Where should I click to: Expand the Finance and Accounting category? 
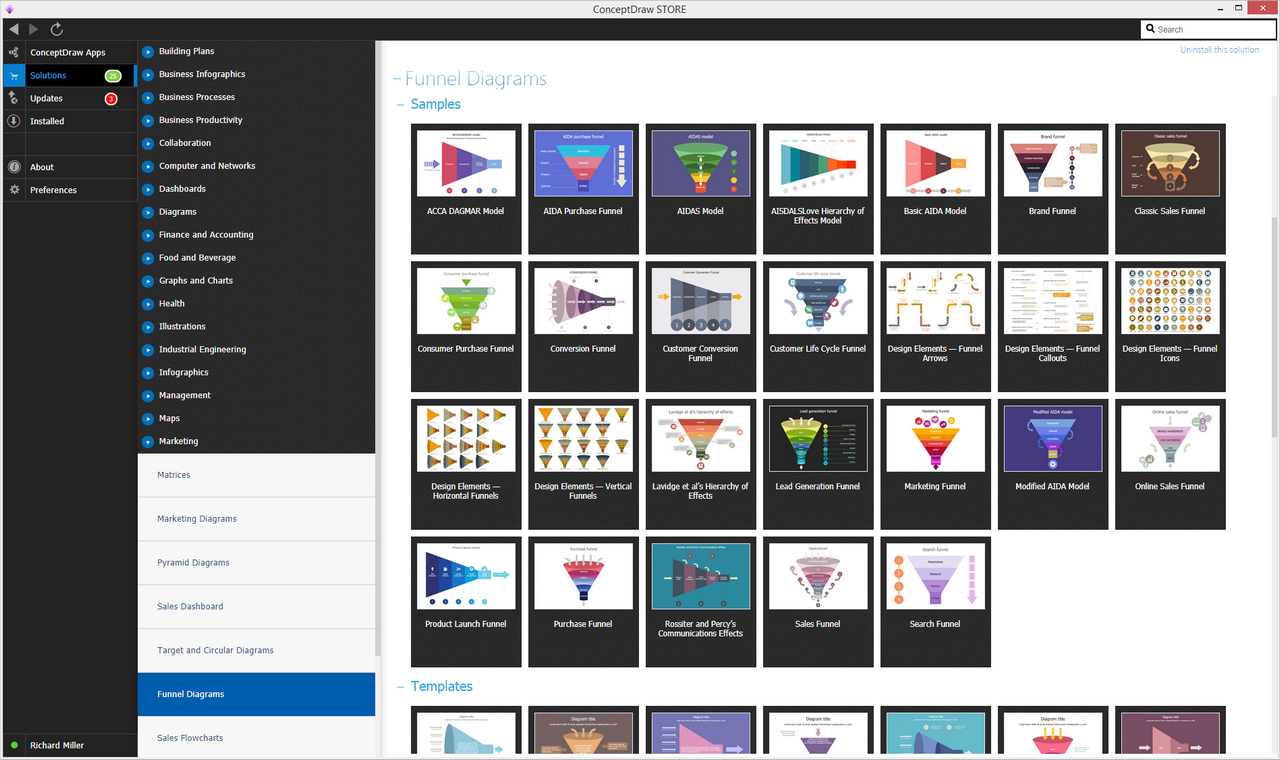click(148, 235)
